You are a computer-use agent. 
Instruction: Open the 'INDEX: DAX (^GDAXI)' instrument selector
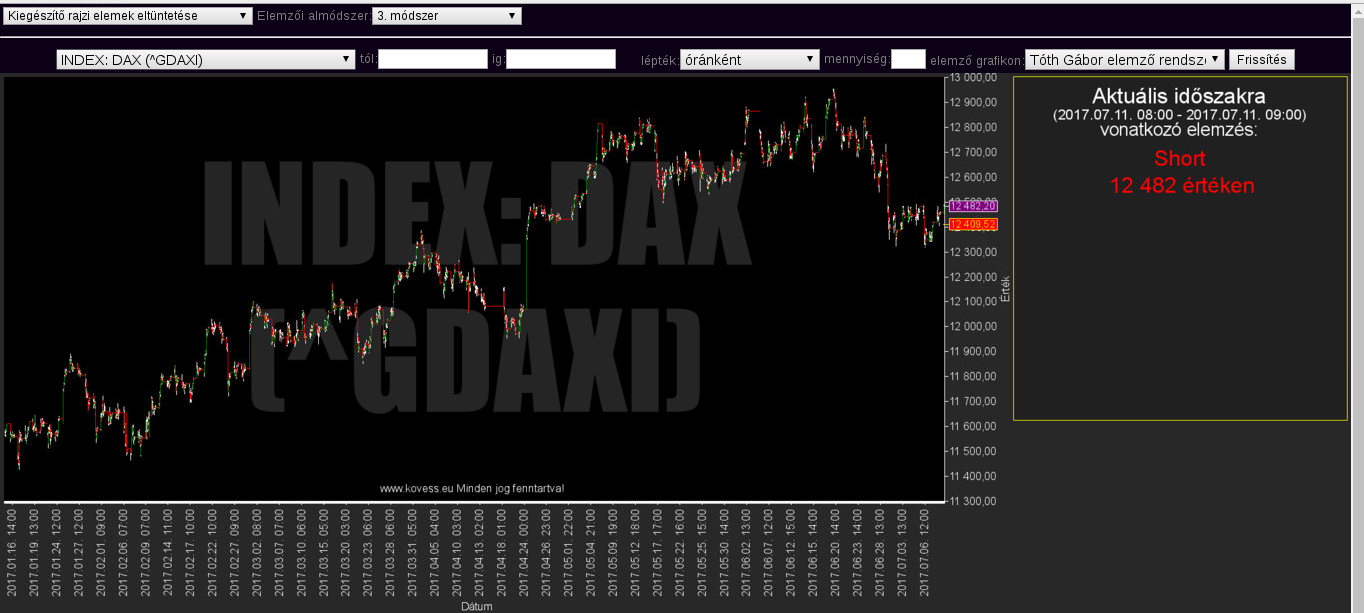pyautogui.click(x=206, y=59)
